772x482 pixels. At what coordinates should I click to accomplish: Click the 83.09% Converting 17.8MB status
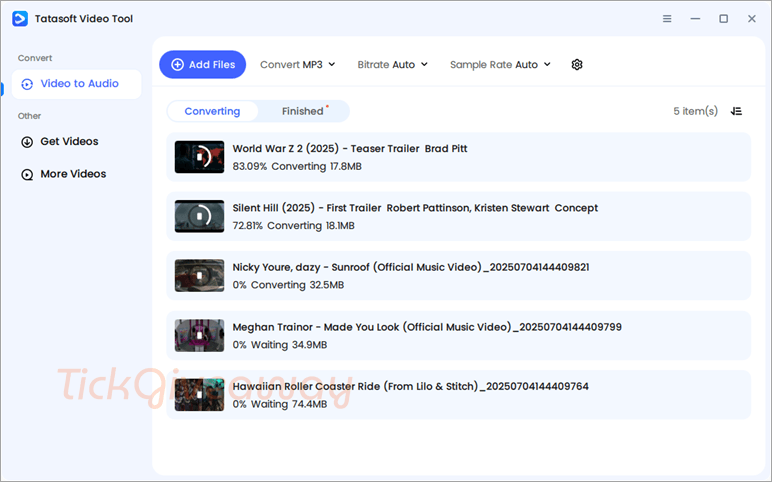(297, 166)
